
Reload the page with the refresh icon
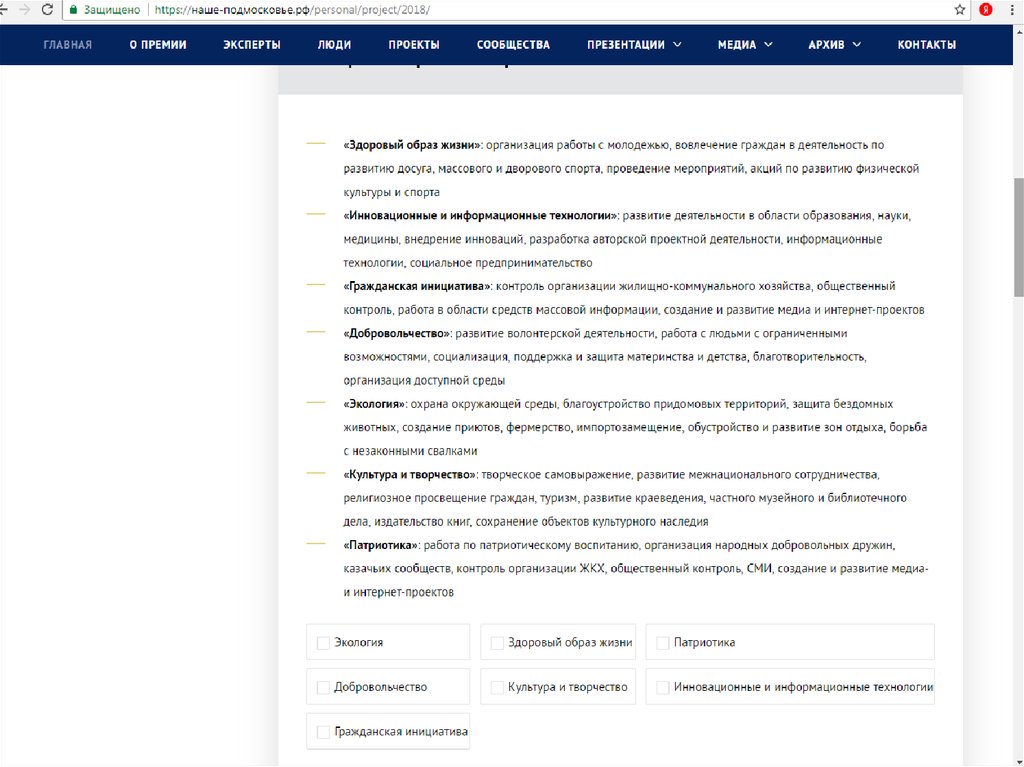47,10
